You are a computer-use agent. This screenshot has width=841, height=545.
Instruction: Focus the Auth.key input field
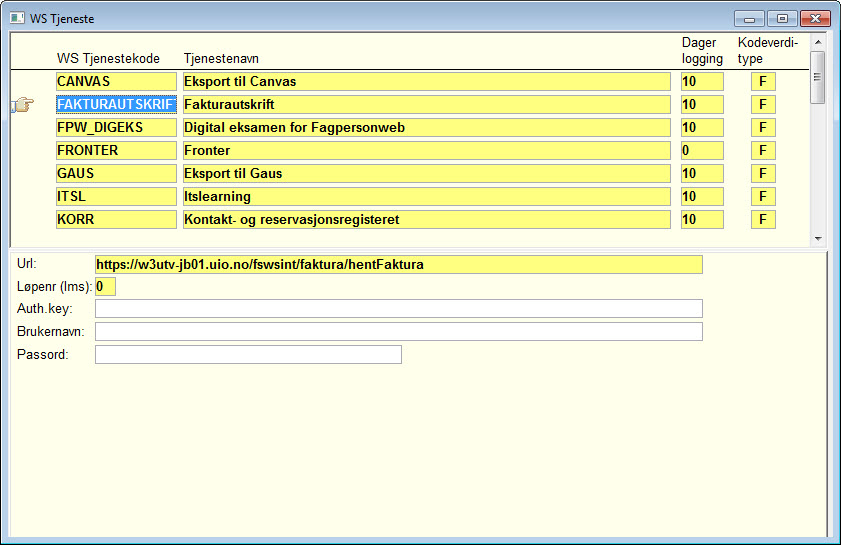tap(399, 308)
